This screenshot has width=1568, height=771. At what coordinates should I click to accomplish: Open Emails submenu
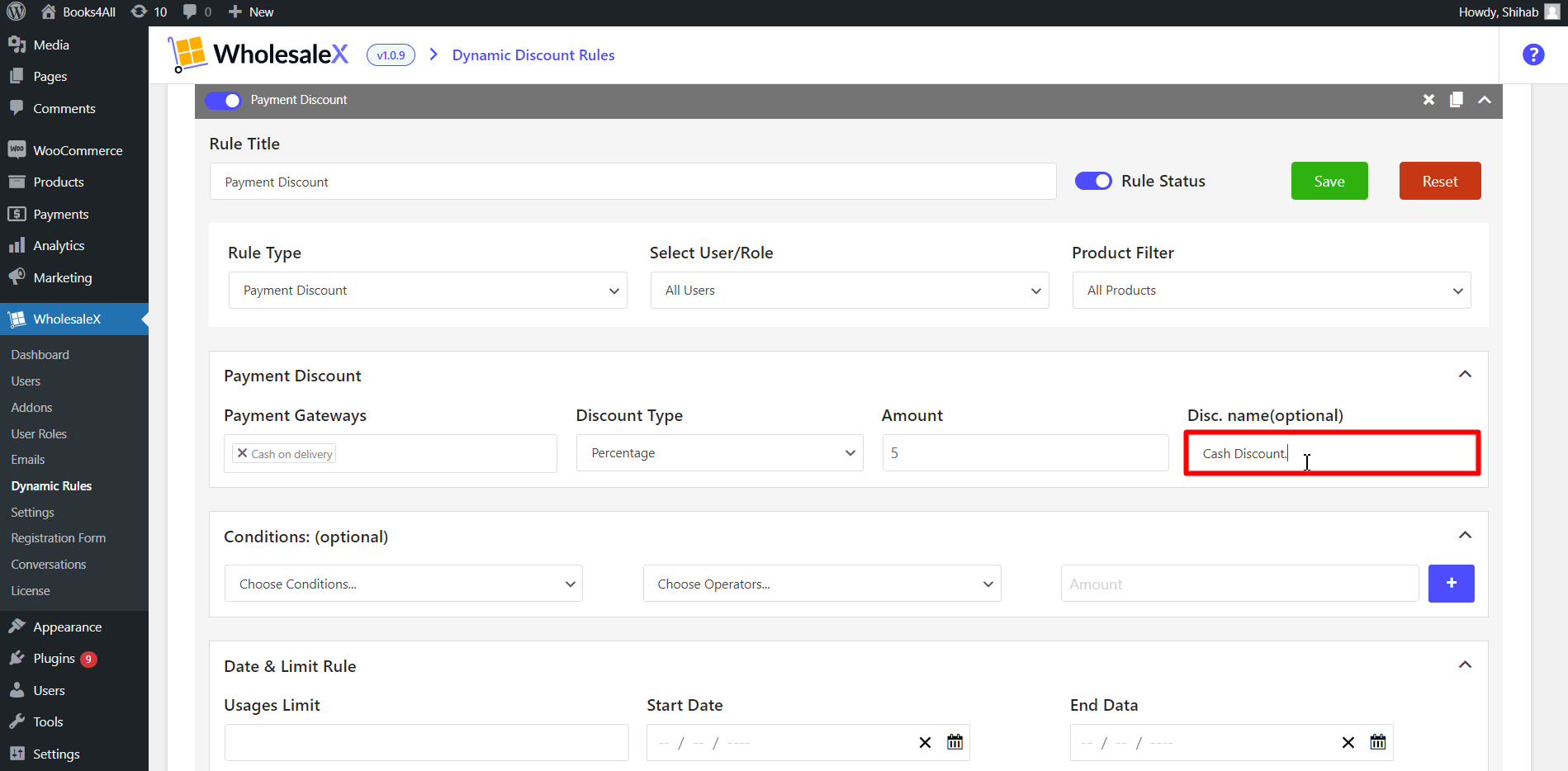(x=28, y=459)
